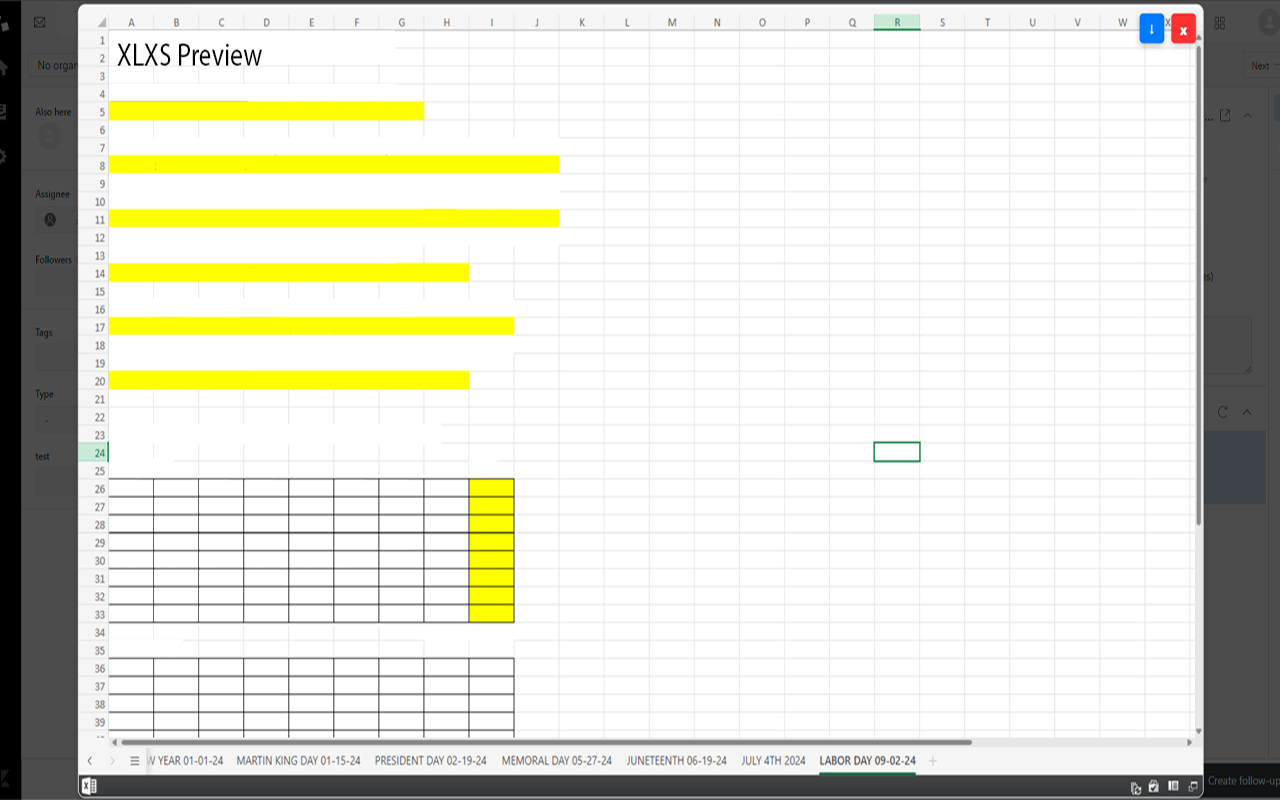Download the file with the blue arrow button
The image size is (1280, 800).
(x=1151, y=29)
